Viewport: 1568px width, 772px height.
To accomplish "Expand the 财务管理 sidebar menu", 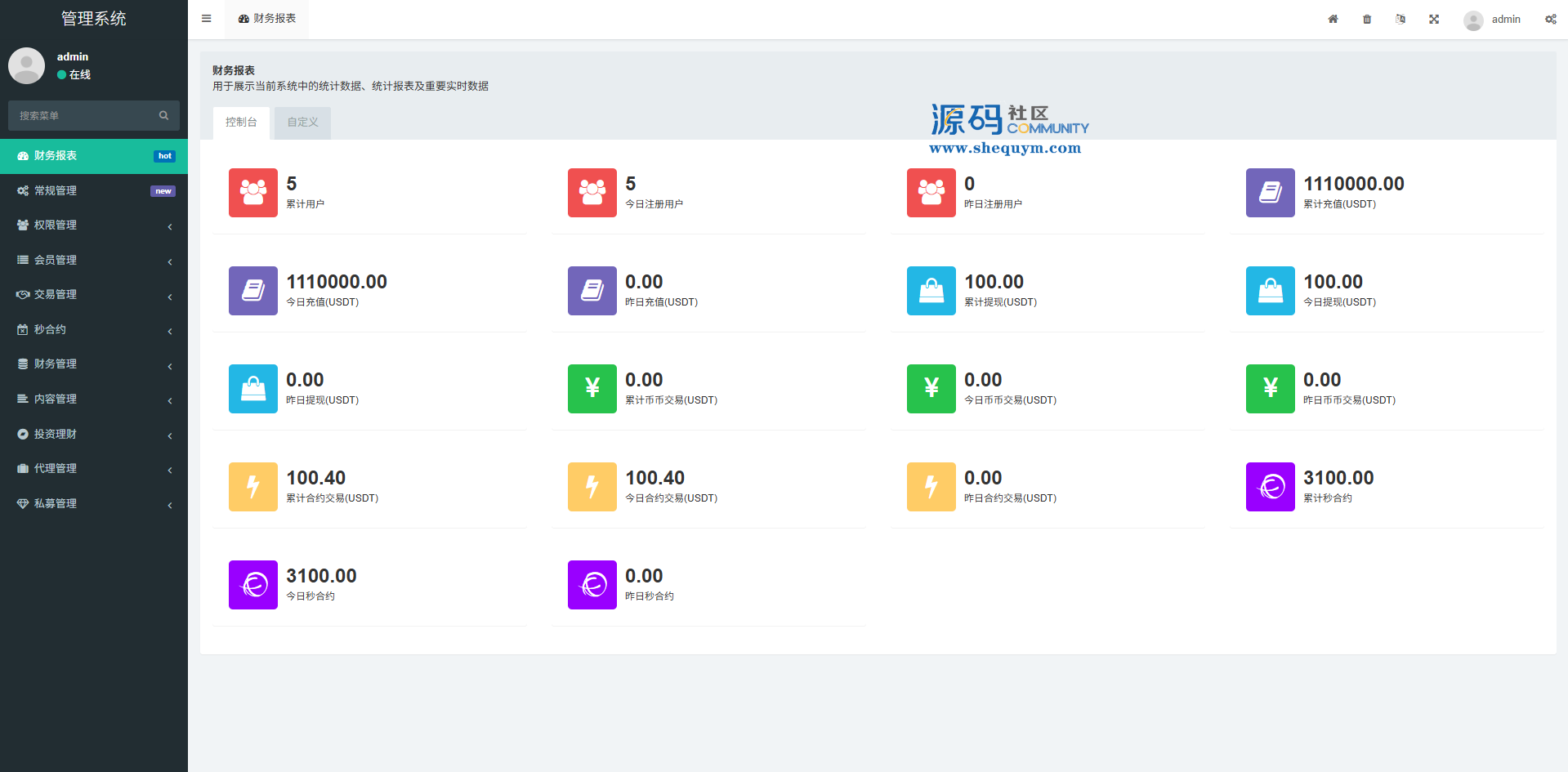I will (94, 364).
